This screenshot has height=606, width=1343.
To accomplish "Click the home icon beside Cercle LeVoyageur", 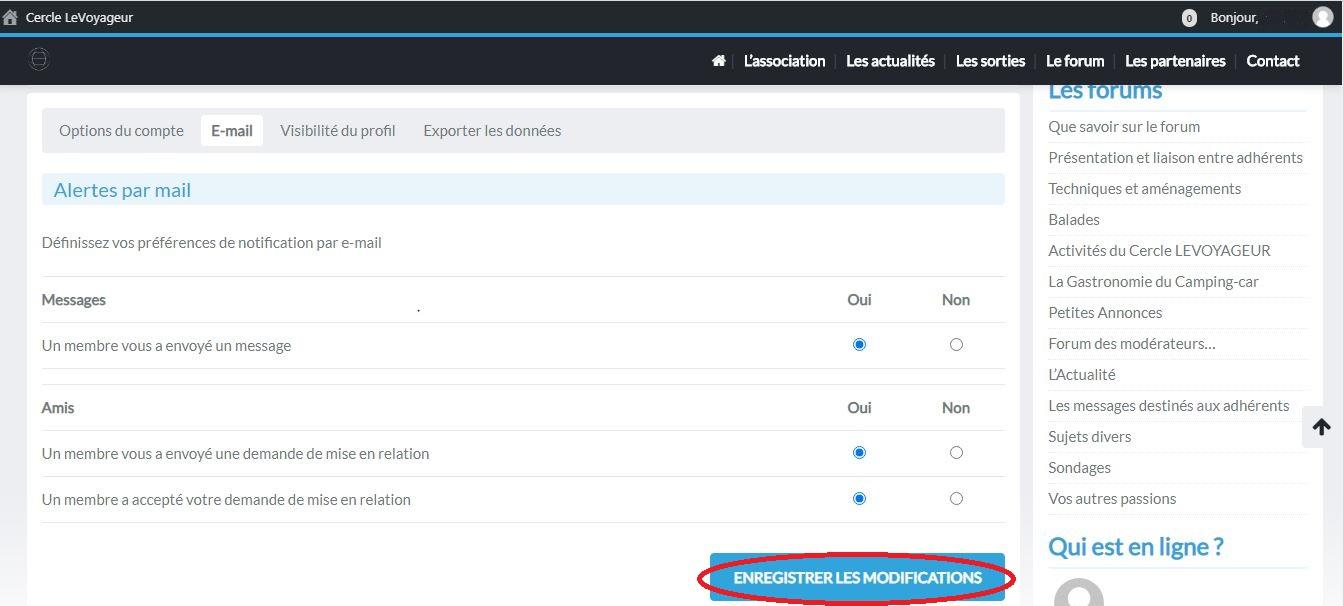I will tap(10, 17).
